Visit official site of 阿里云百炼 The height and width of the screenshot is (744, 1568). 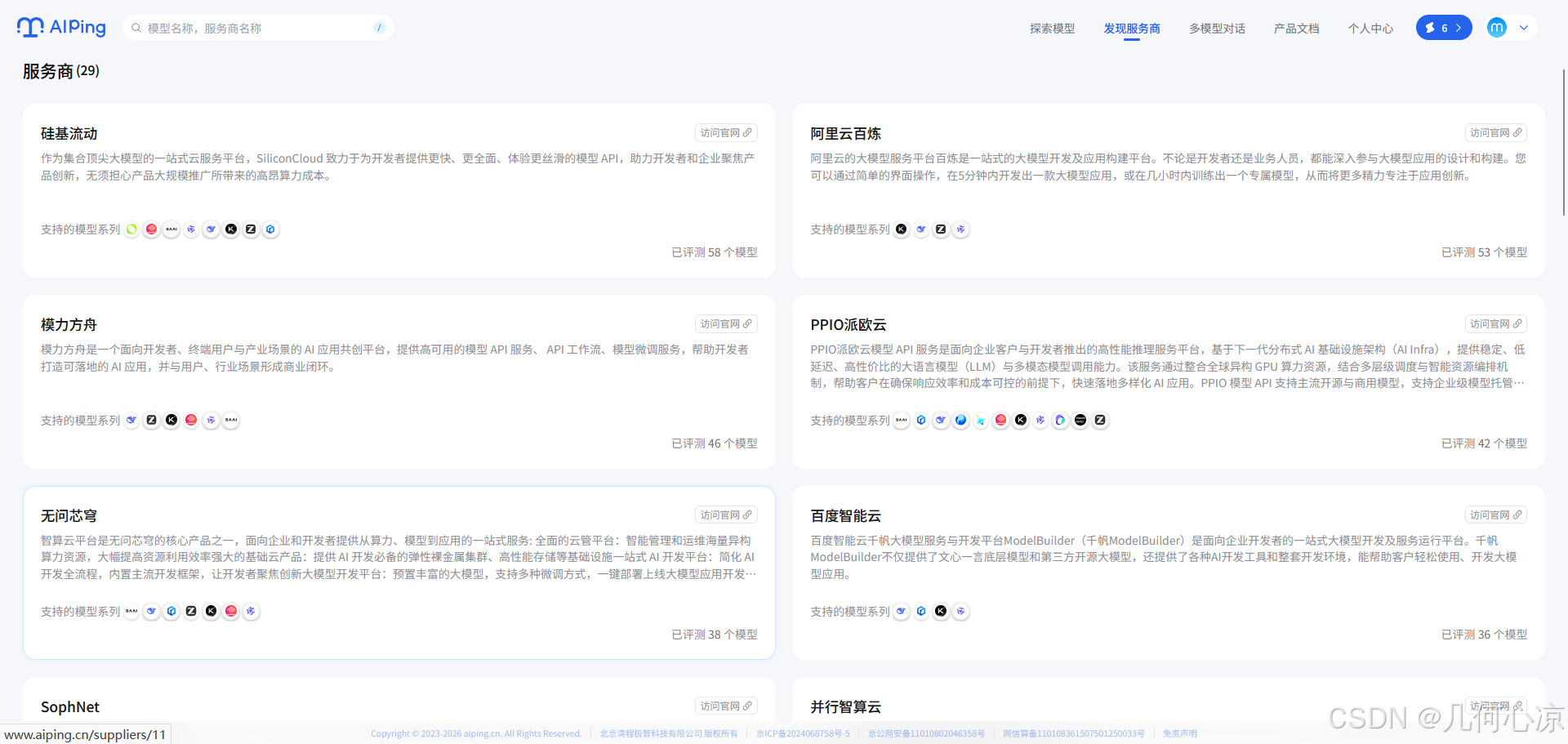[1496, 133]
